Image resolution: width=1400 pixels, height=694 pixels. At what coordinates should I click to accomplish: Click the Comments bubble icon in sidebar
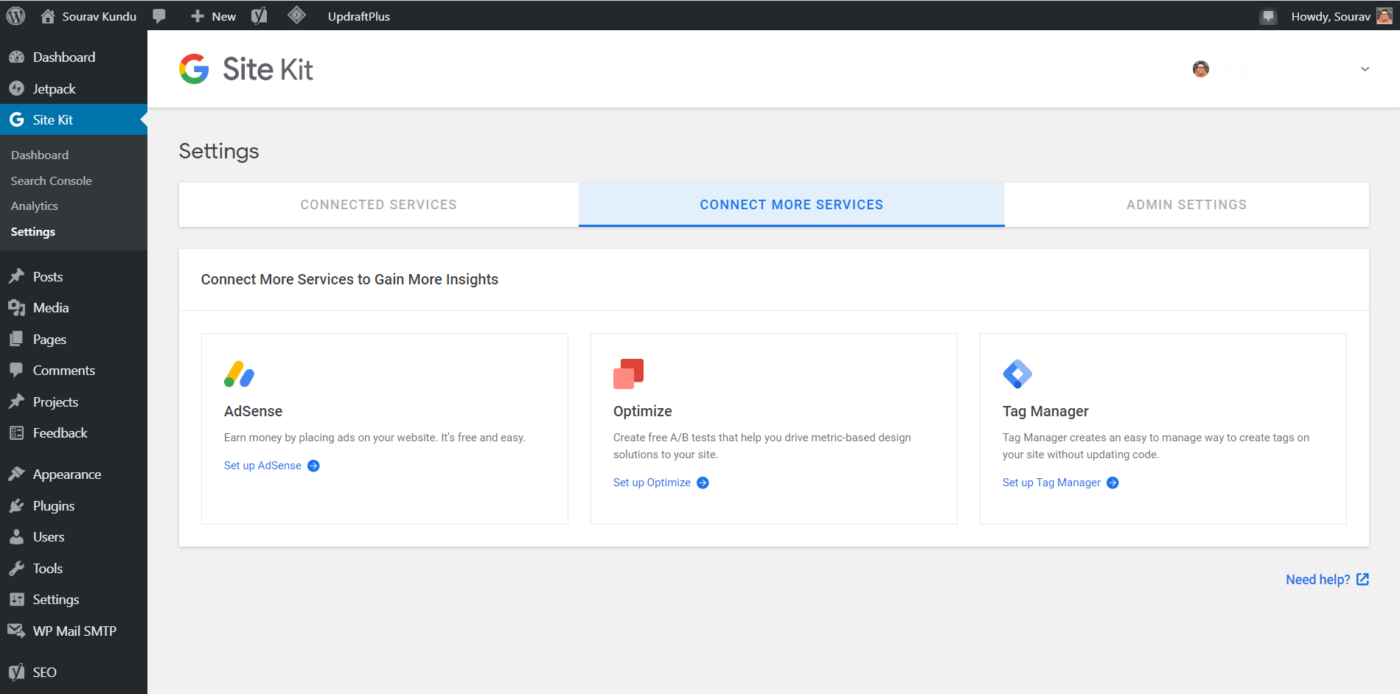coord(16,370)
